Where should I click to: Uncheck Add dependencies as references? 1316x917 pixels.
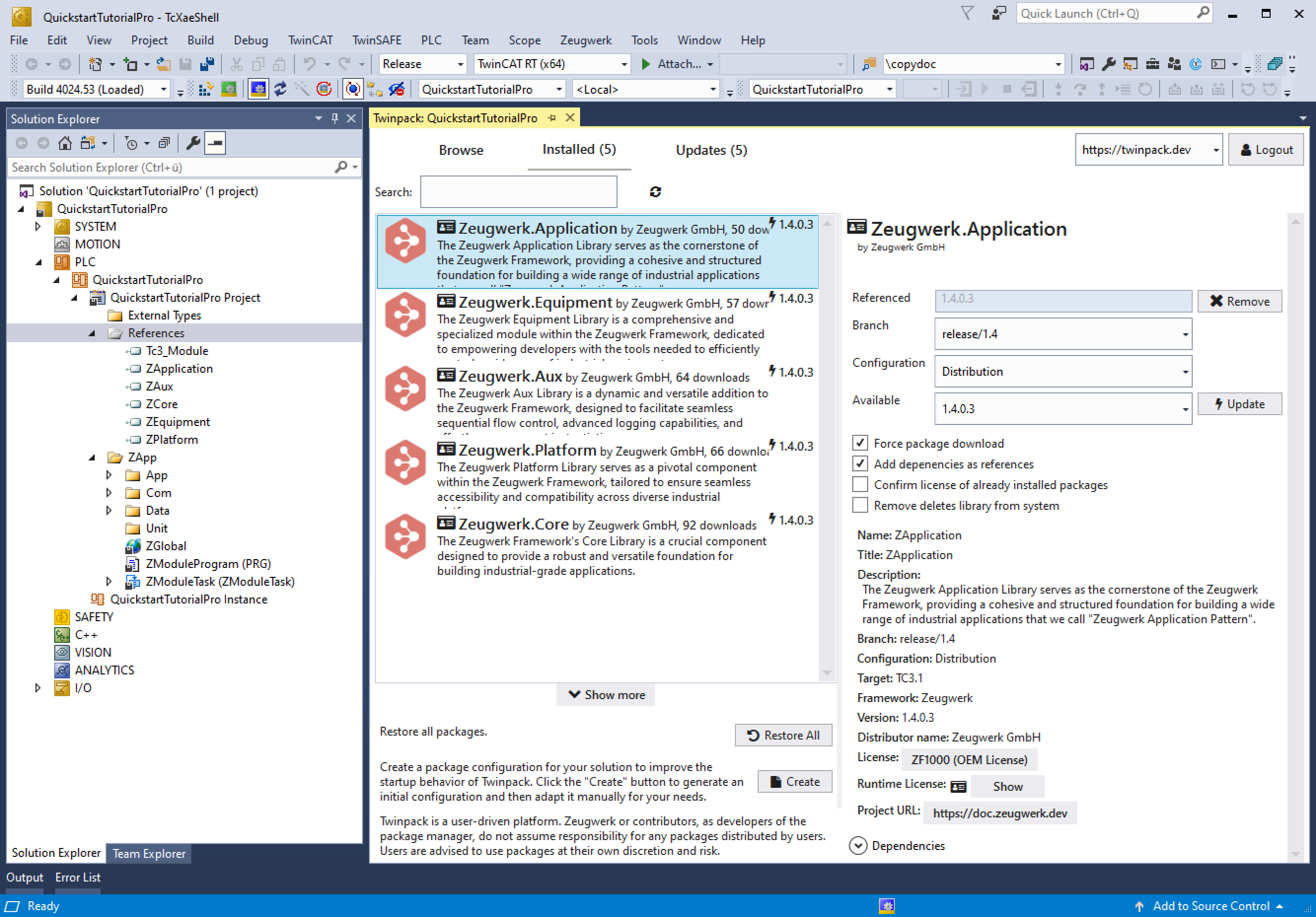click(860, 463)
